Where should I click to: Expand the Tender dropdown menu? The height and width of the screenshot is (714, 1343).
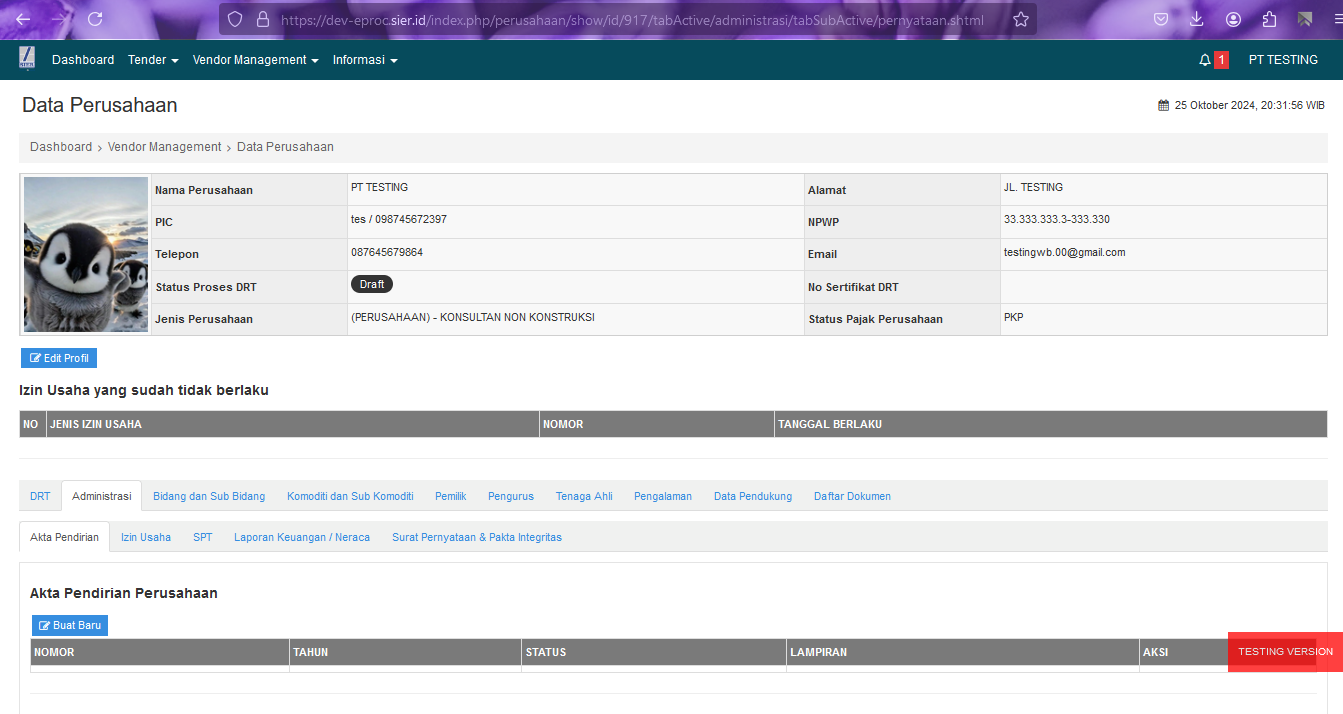(x=153, y=60)
